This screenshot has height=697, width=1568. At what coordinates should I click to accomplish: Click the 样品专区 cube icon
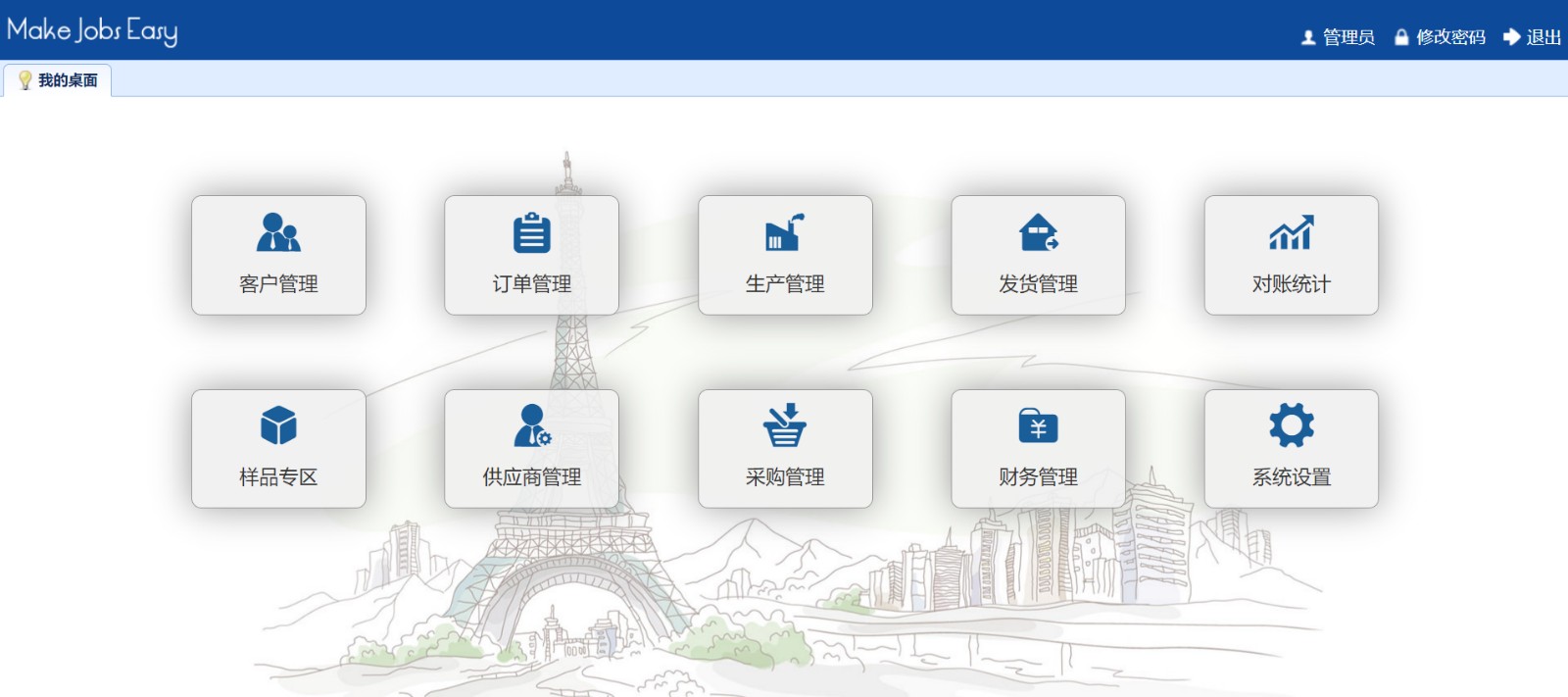(278, 425)
